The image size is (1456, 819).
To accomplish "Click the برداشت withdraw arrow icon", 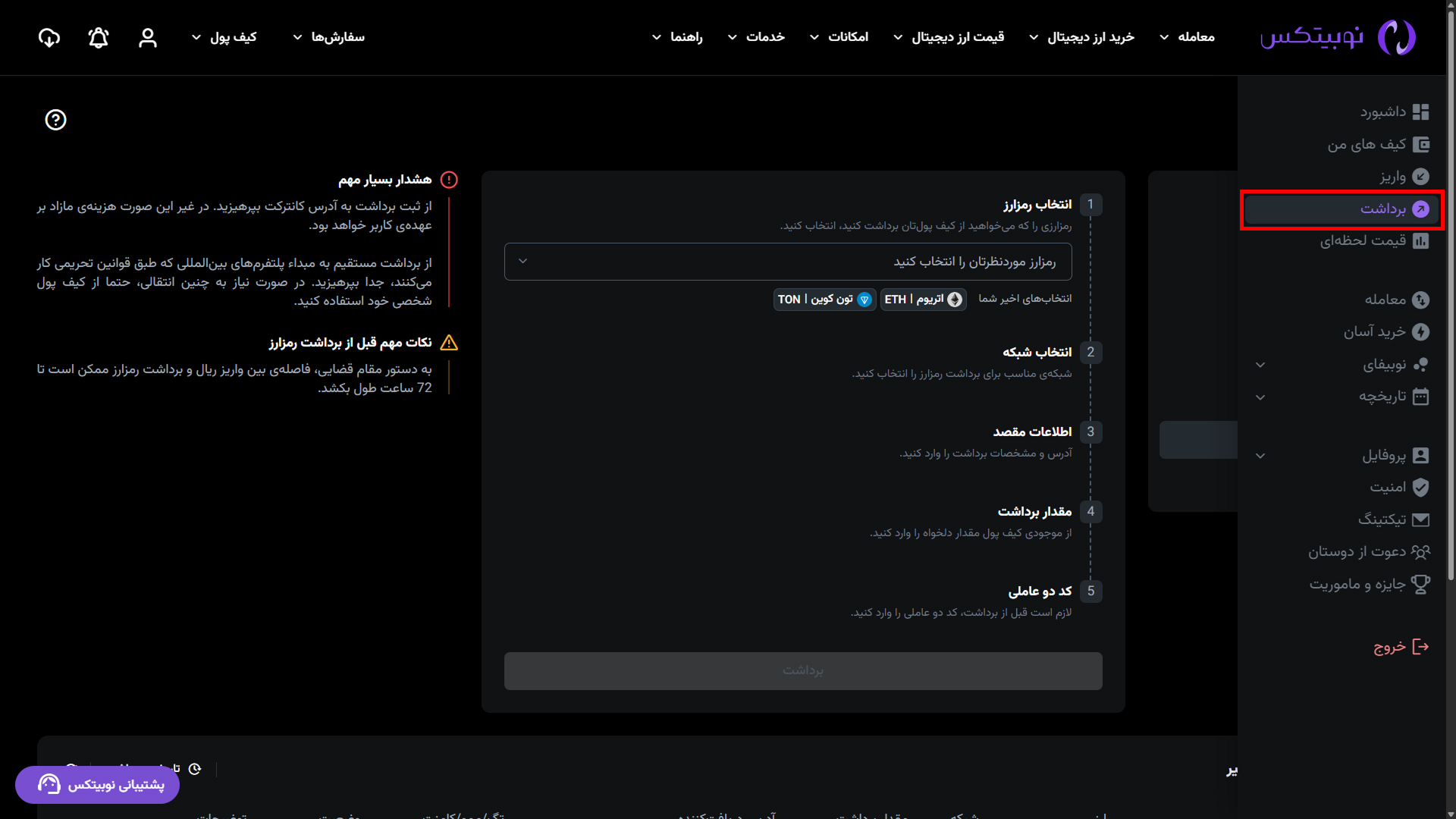I will pos(1420,209).
